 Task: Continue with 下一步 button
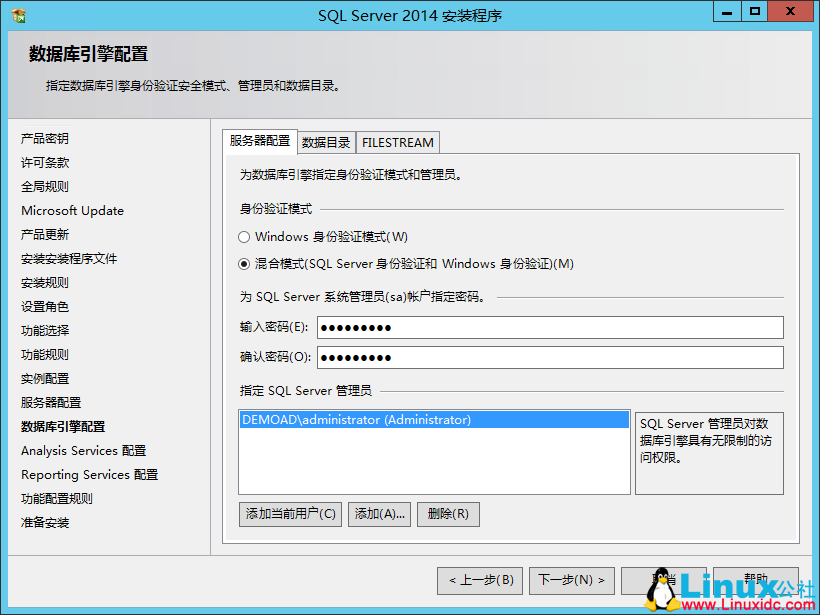pyautogui.click(x=572, y=580)
